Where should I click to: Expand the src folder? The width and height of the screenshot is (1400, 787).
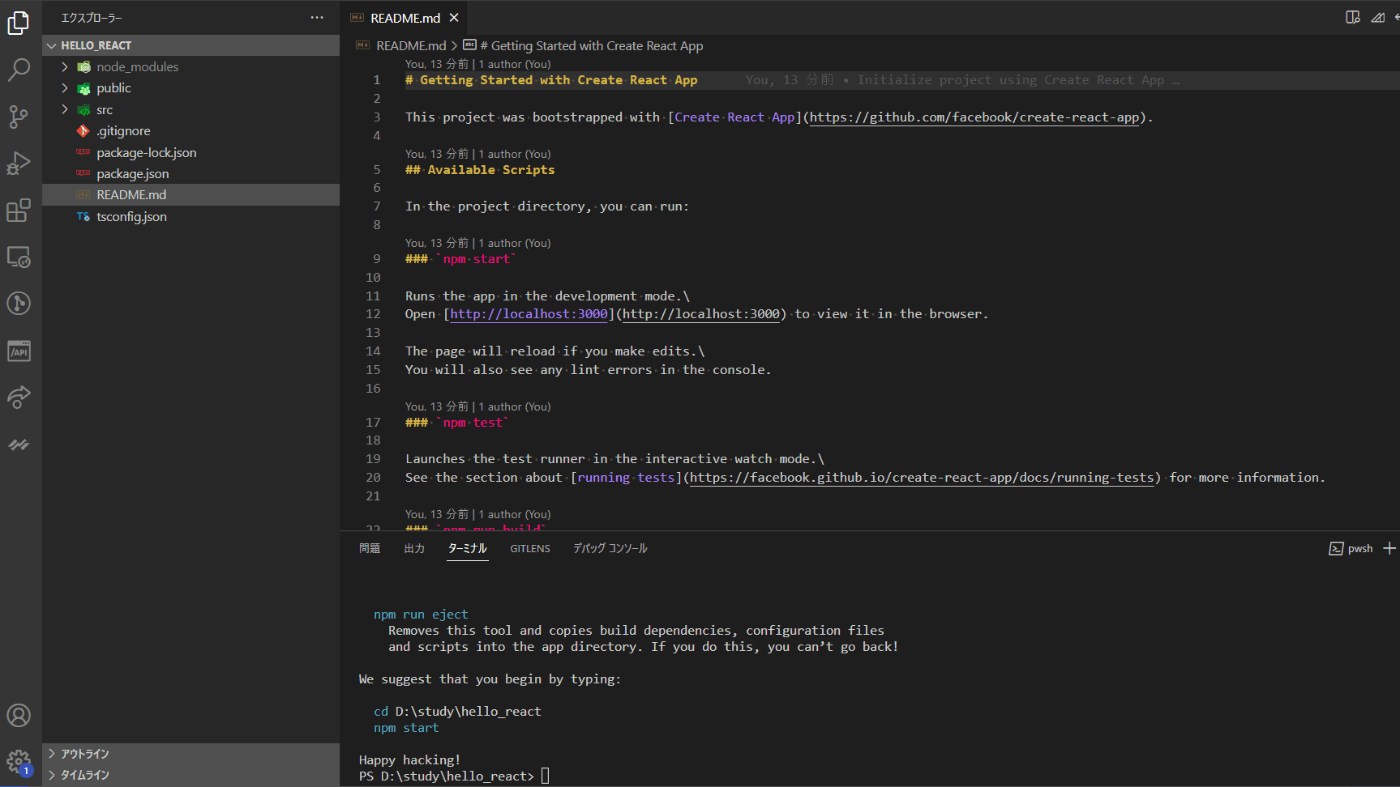point(65,110)
